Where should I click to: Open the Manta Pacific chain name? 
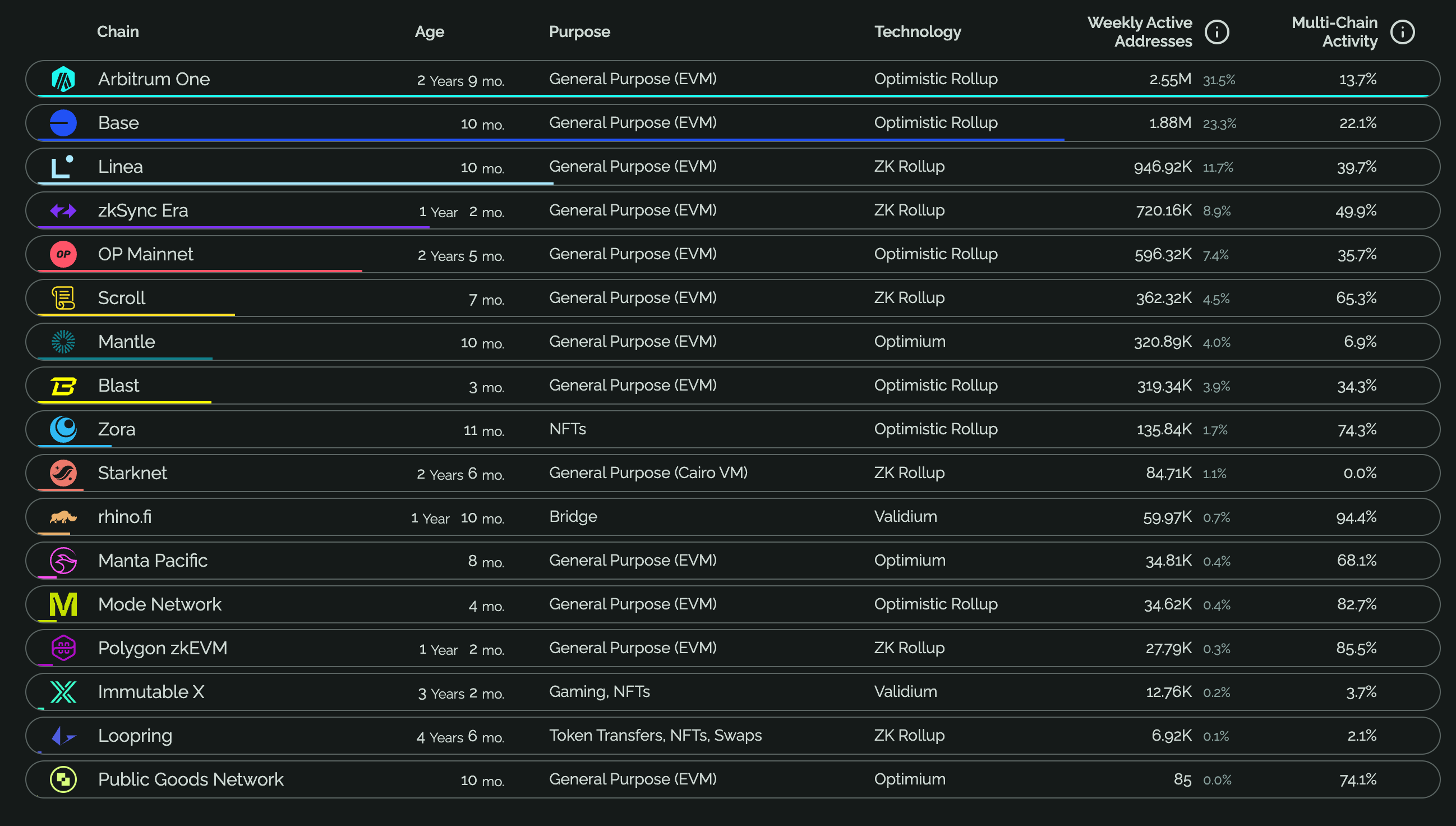[x=153, y=561]
